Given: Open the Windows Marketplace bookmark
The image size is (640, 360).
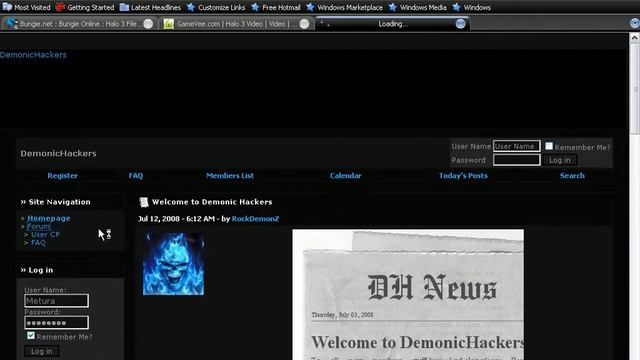Looking at the screenshot, I should pyautogui.click(x=344, y=7).
